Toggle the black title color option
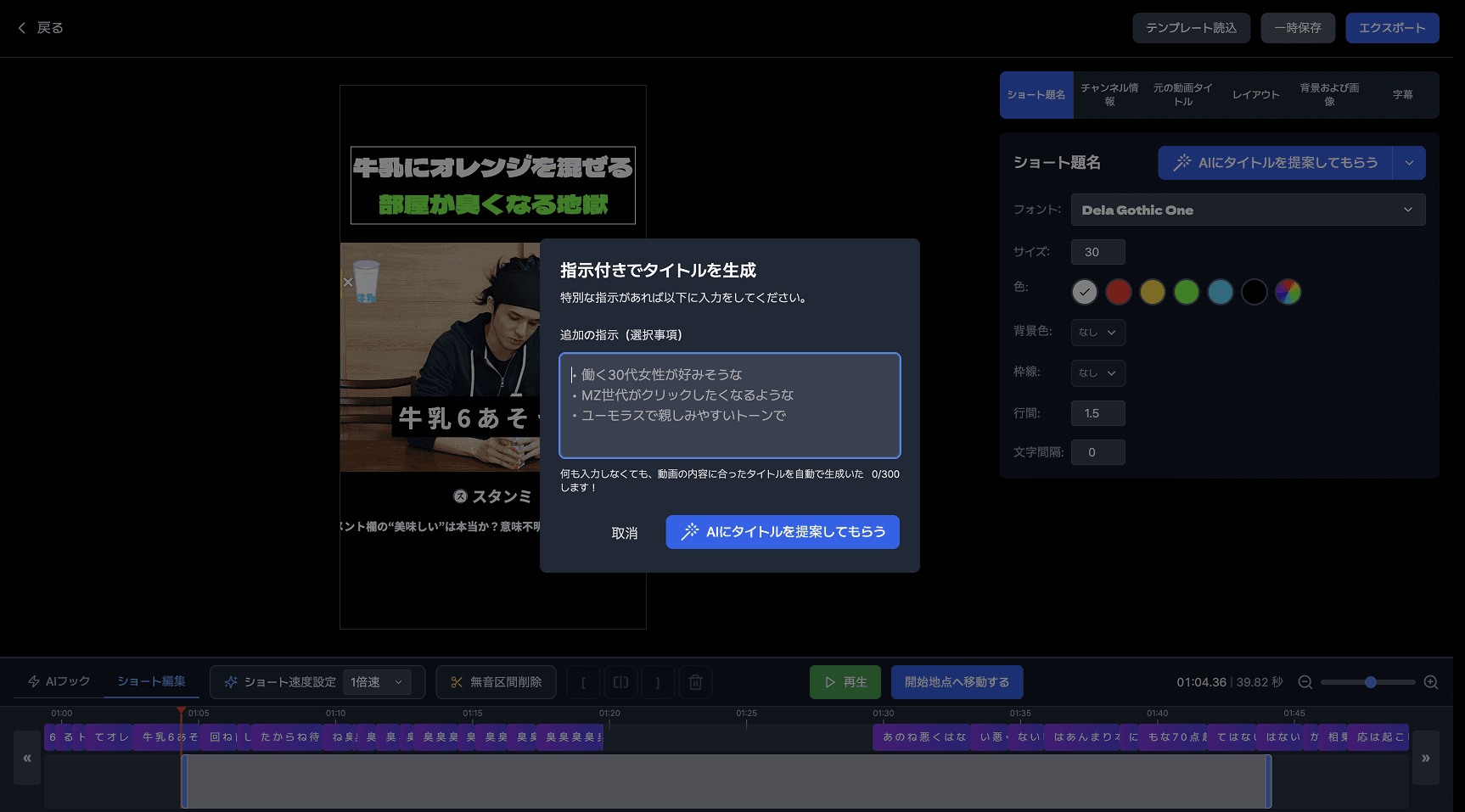Viewport: 1465px width, 812px height. 1255,292
